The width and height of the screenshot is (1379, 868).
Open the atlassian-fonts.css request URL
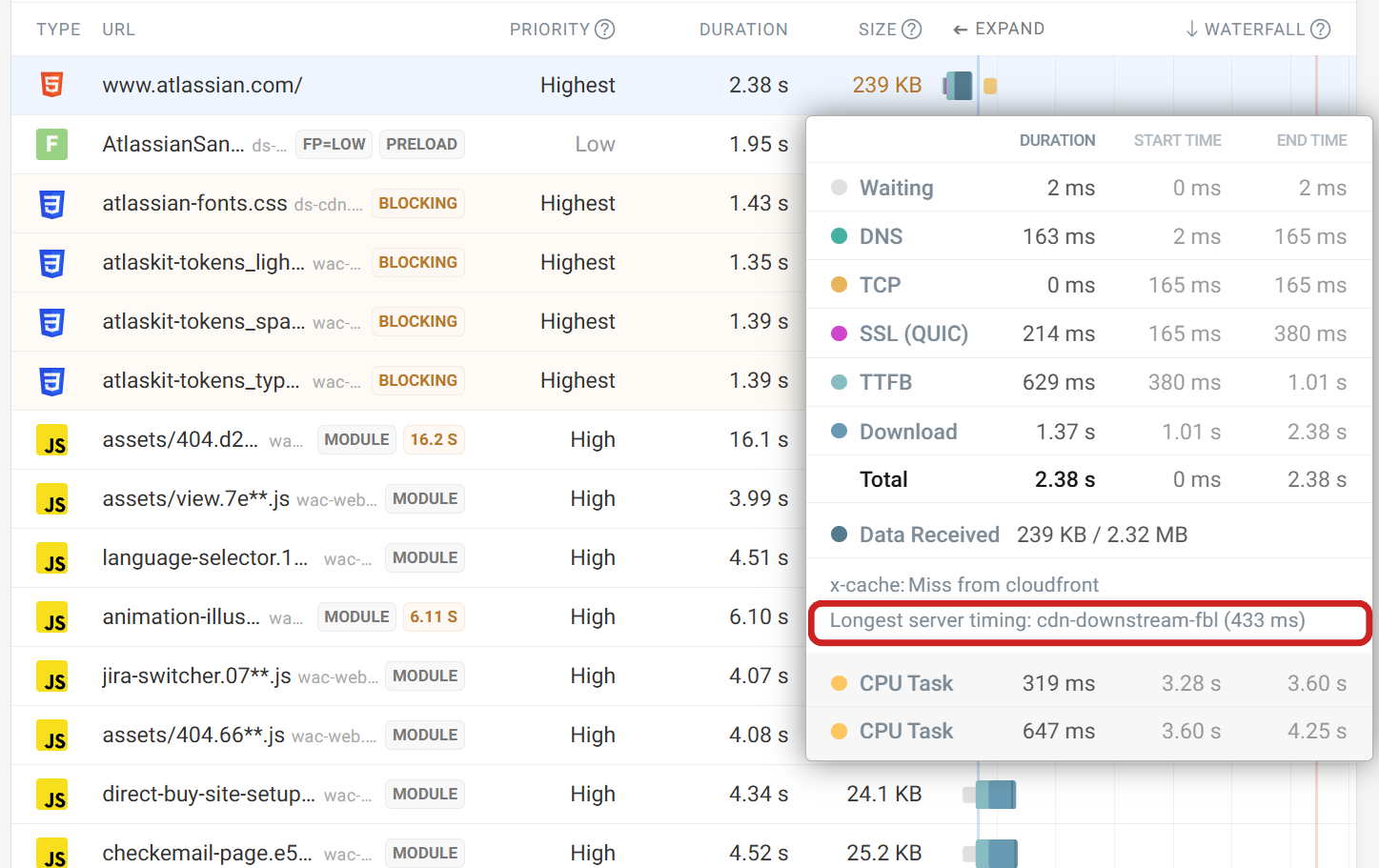pos(194,203)
